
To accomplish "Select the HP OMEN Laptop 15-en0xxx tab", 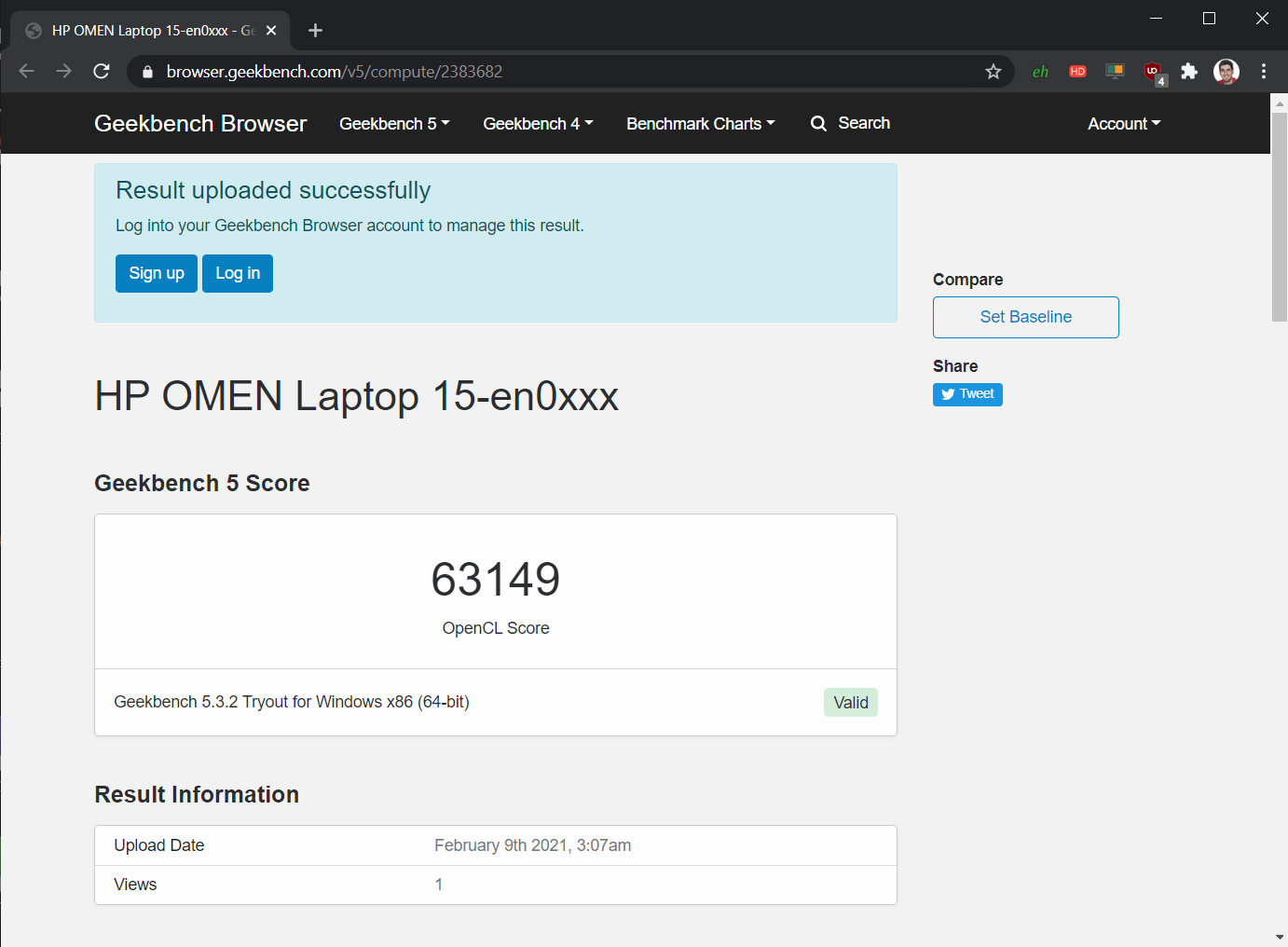I will coord(151,31).
